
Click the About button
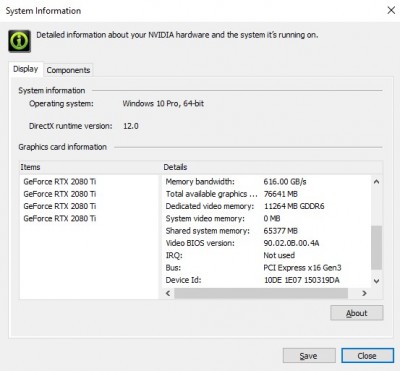pos(357,313)
